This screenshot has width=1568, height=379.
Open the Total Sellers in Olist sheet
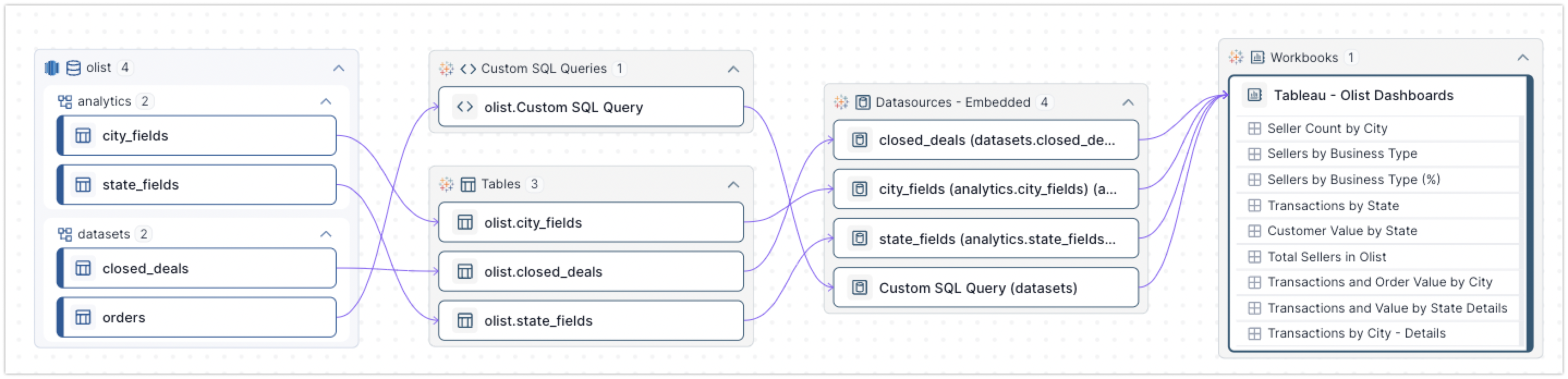click(x=1326, y=256)
